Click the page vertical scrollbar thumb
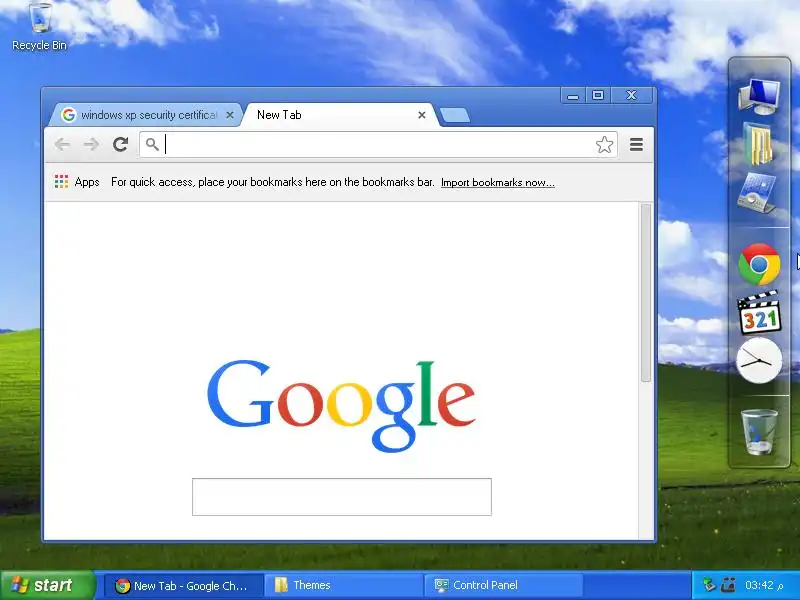 click(x=646, y=292)
